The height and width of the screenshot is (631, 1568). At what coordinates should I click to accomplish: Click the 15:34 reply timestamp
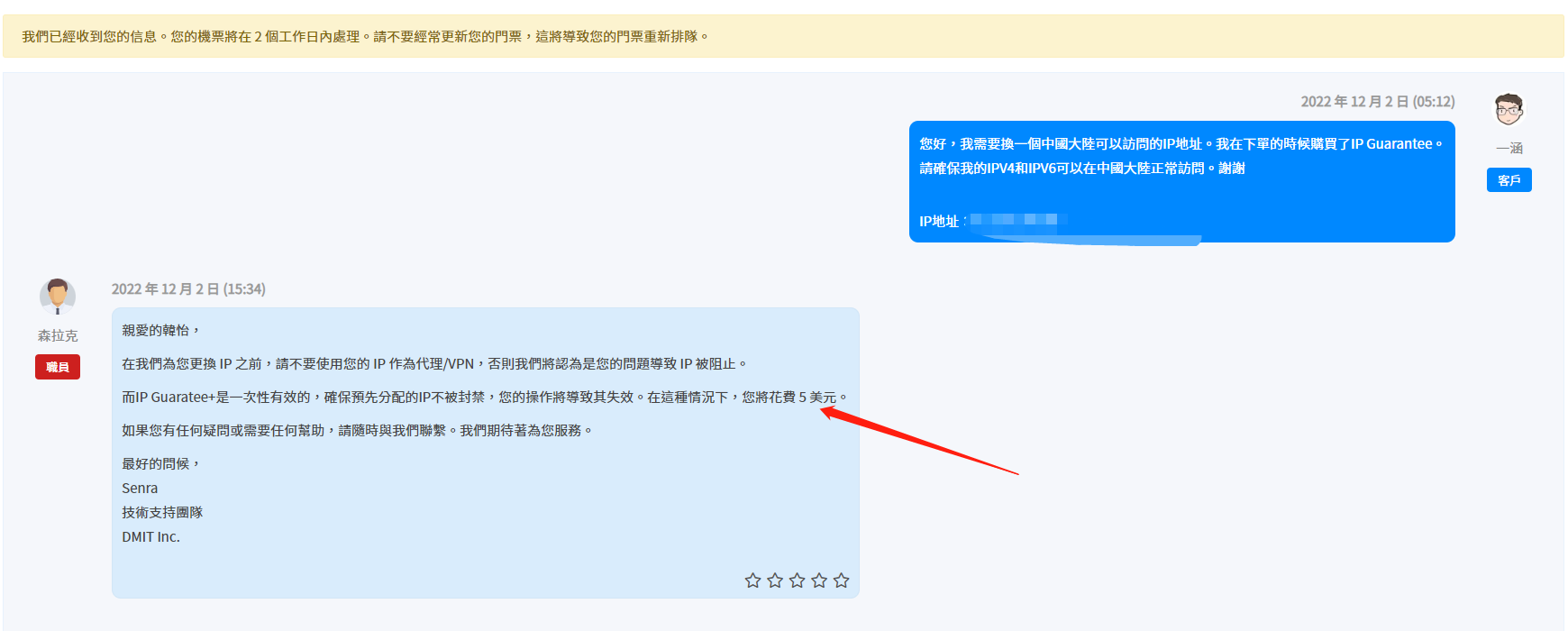point(188,289)
